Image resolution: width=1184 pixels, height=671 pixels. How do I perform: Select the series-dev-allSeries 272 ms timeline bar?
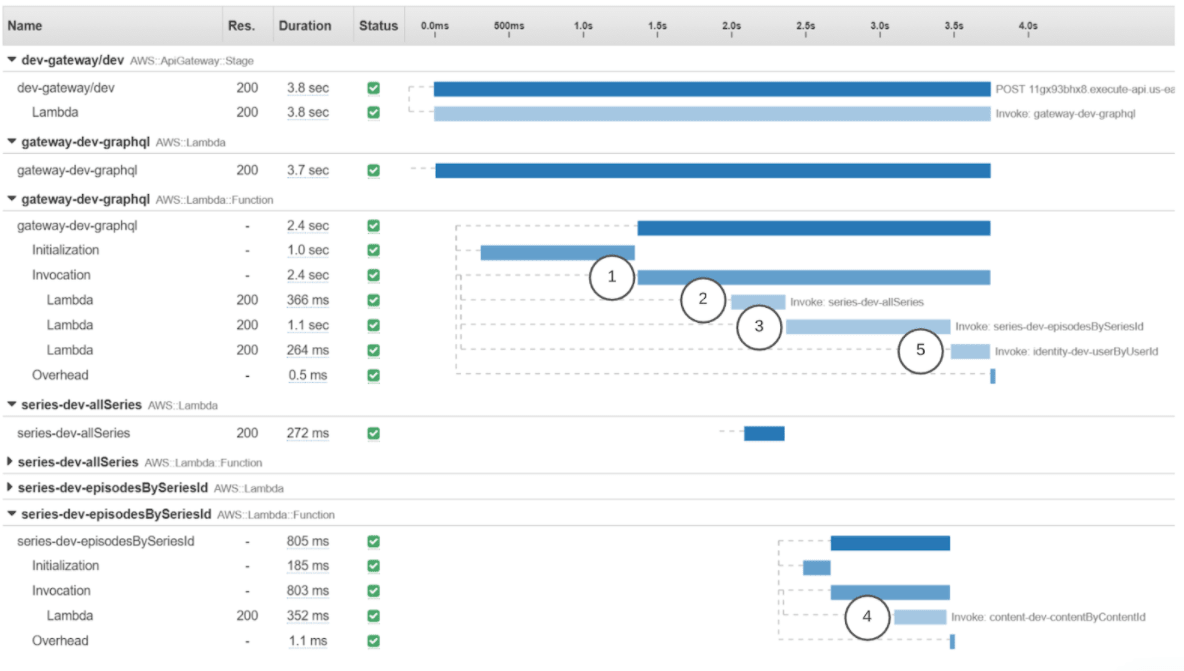click(x=764, y=433)
